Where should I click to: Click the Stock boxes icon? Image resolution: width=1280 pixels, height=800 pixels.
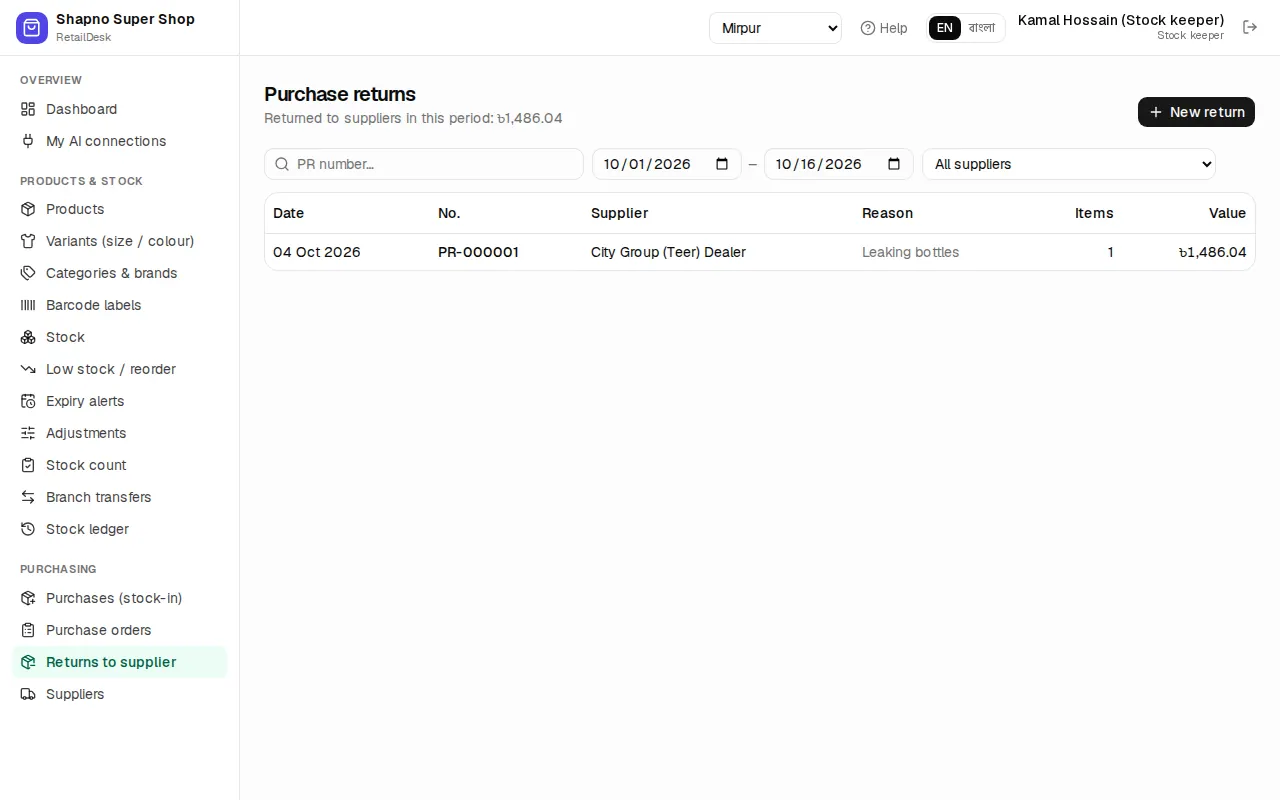[28, 337]
